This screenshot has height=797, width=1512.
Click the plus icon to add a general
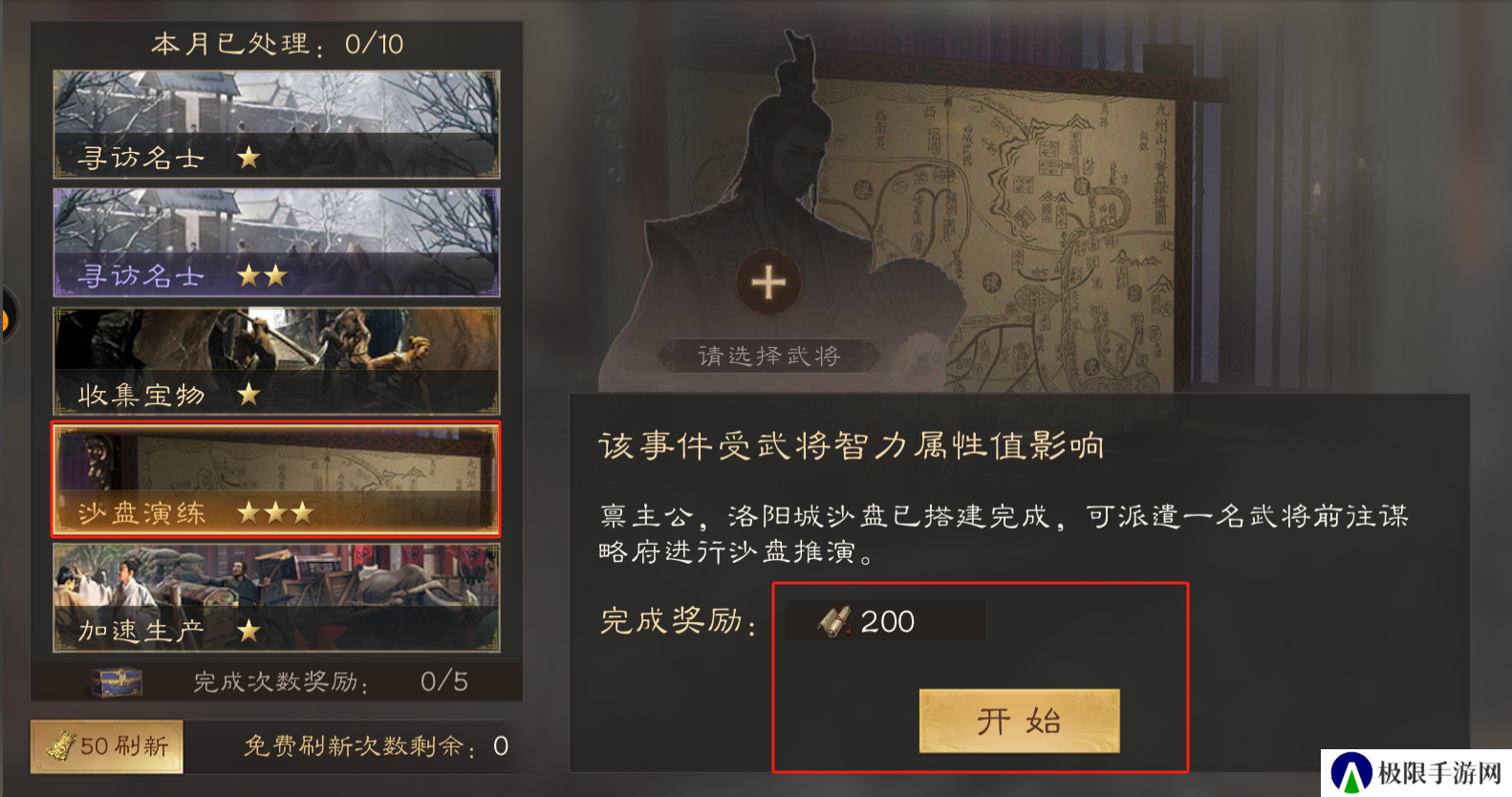(x=768, y=283)
